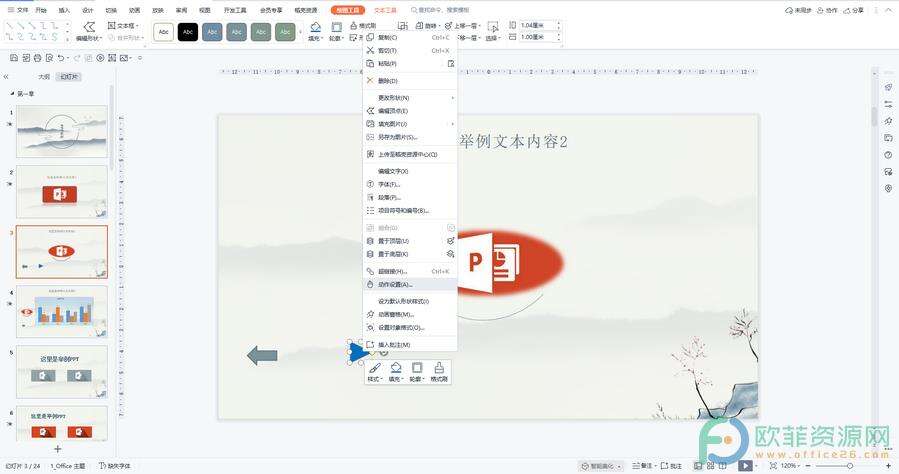Click the gray left arrow shape on the slide
Image resolution: width=899 pixels, height=474 pixels.
[262, 355]
